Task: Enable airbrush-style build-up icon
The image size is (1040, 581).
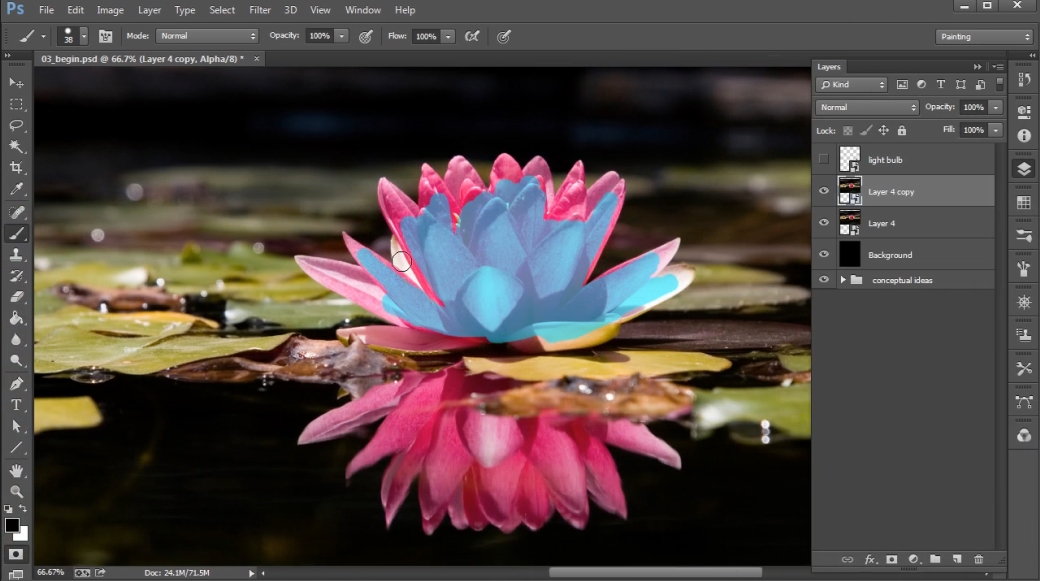Action: pyautogui.click(x=472, y=36)
